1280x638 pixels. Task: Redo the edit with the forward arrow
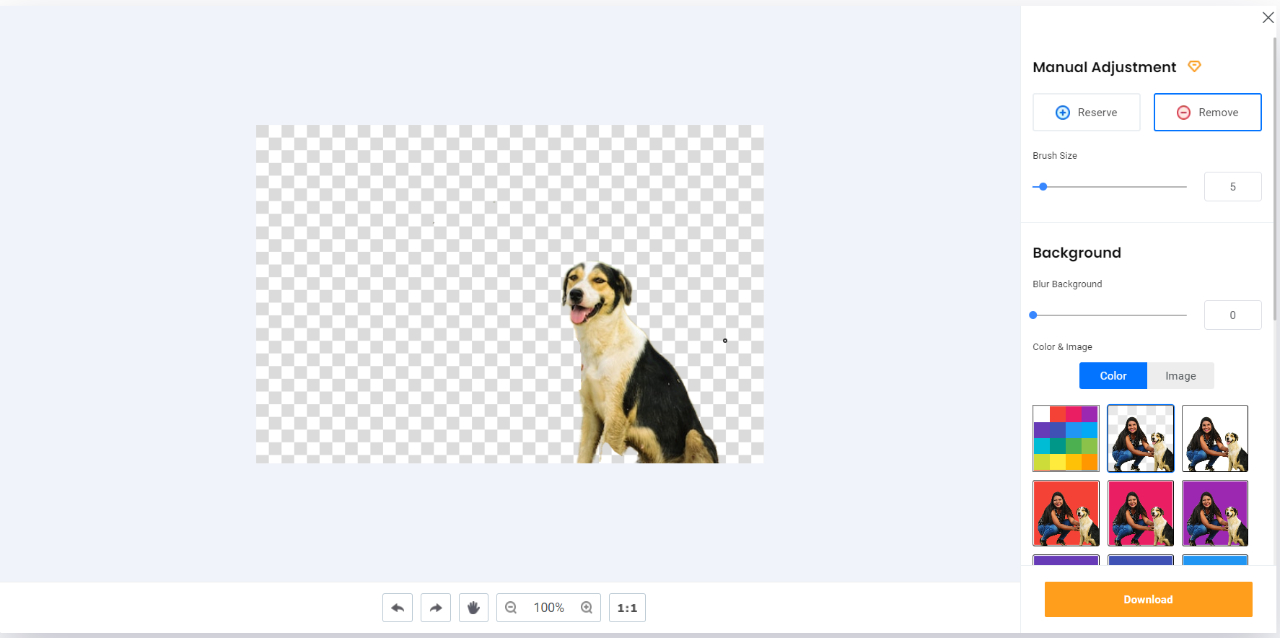click(436, 607)
